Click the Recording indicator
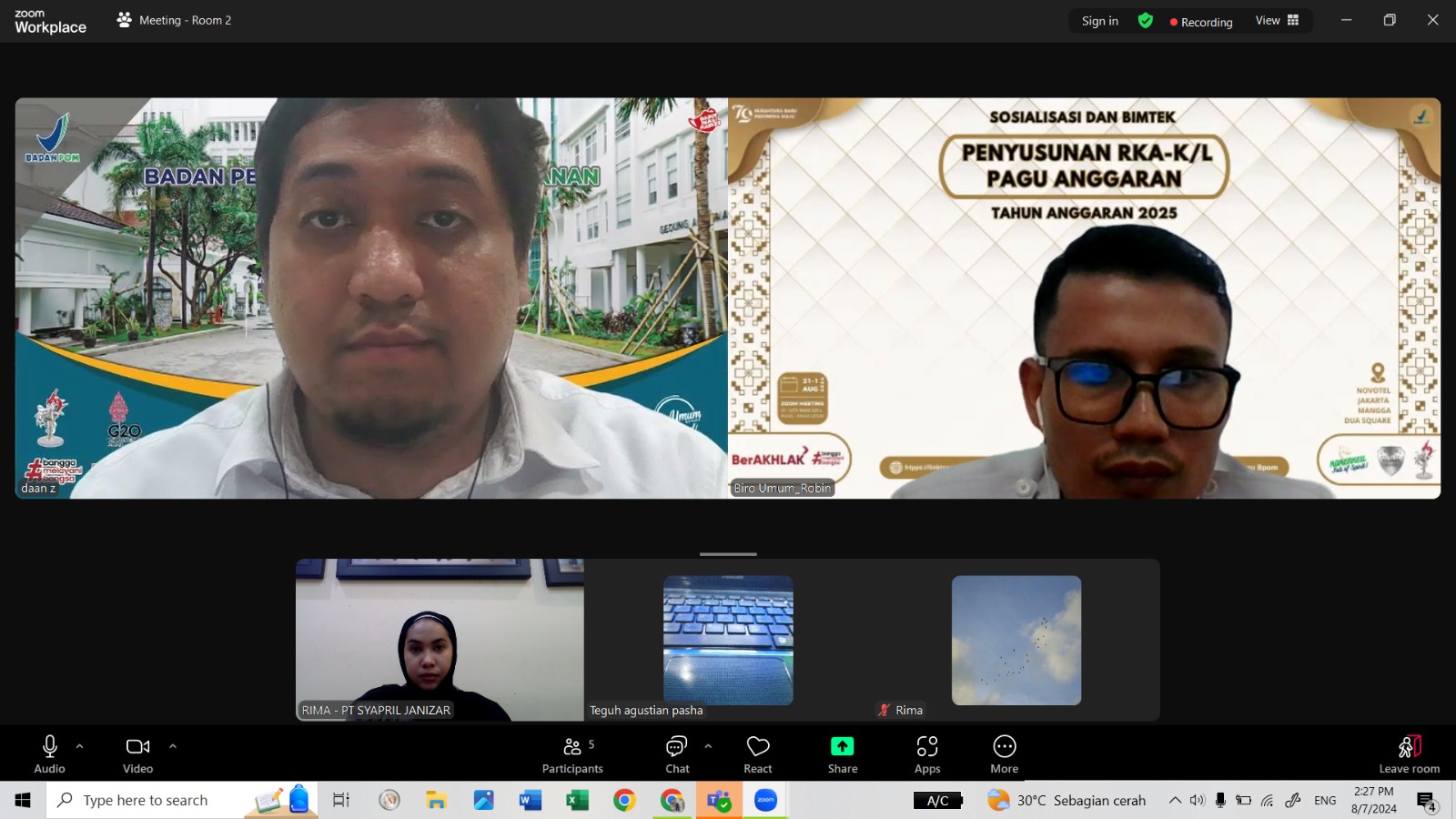 (1201, 22)
